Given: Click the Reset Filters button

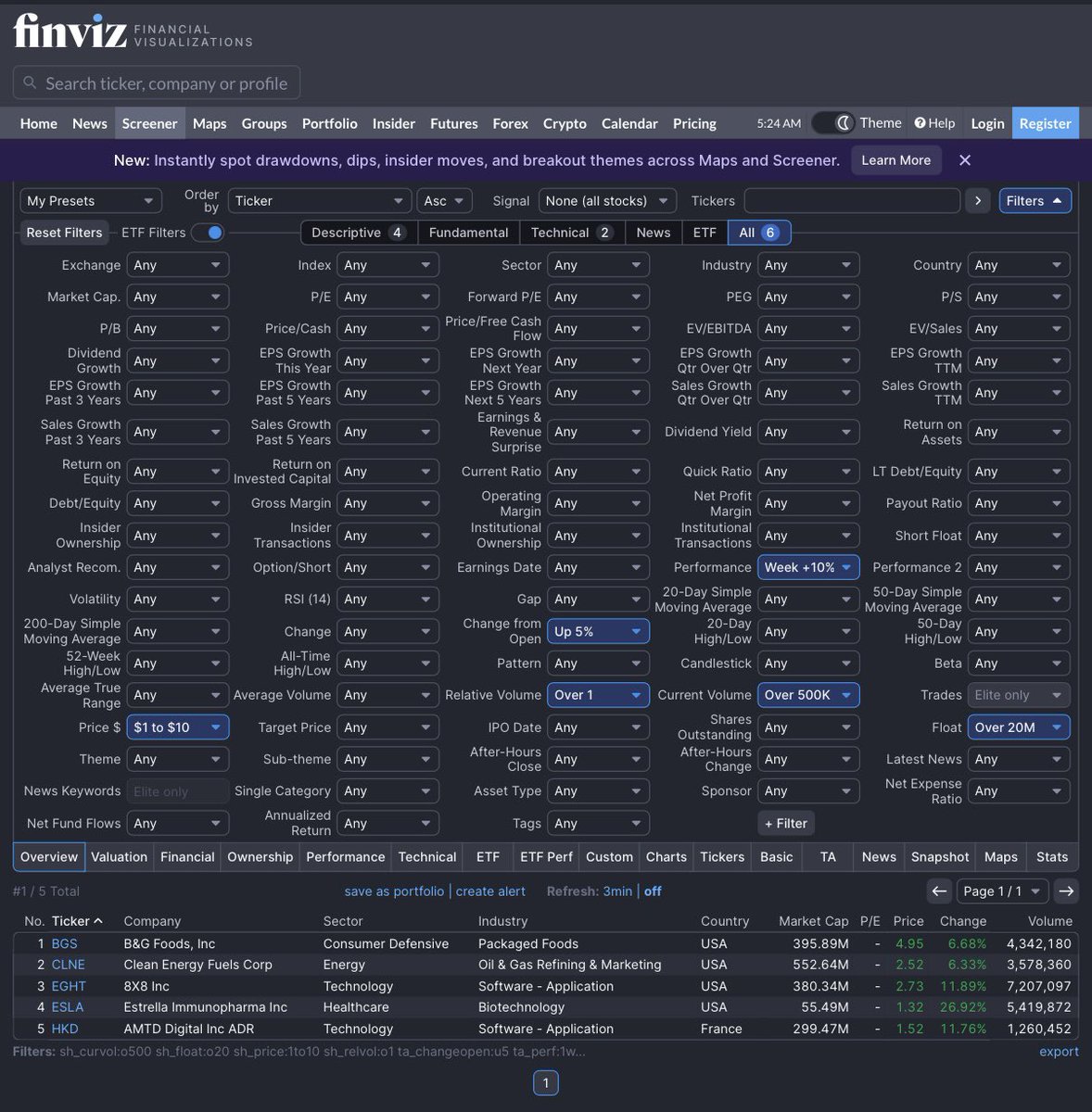Looking at the screenshot, I should pyautogui.click(x=64, y=233).
